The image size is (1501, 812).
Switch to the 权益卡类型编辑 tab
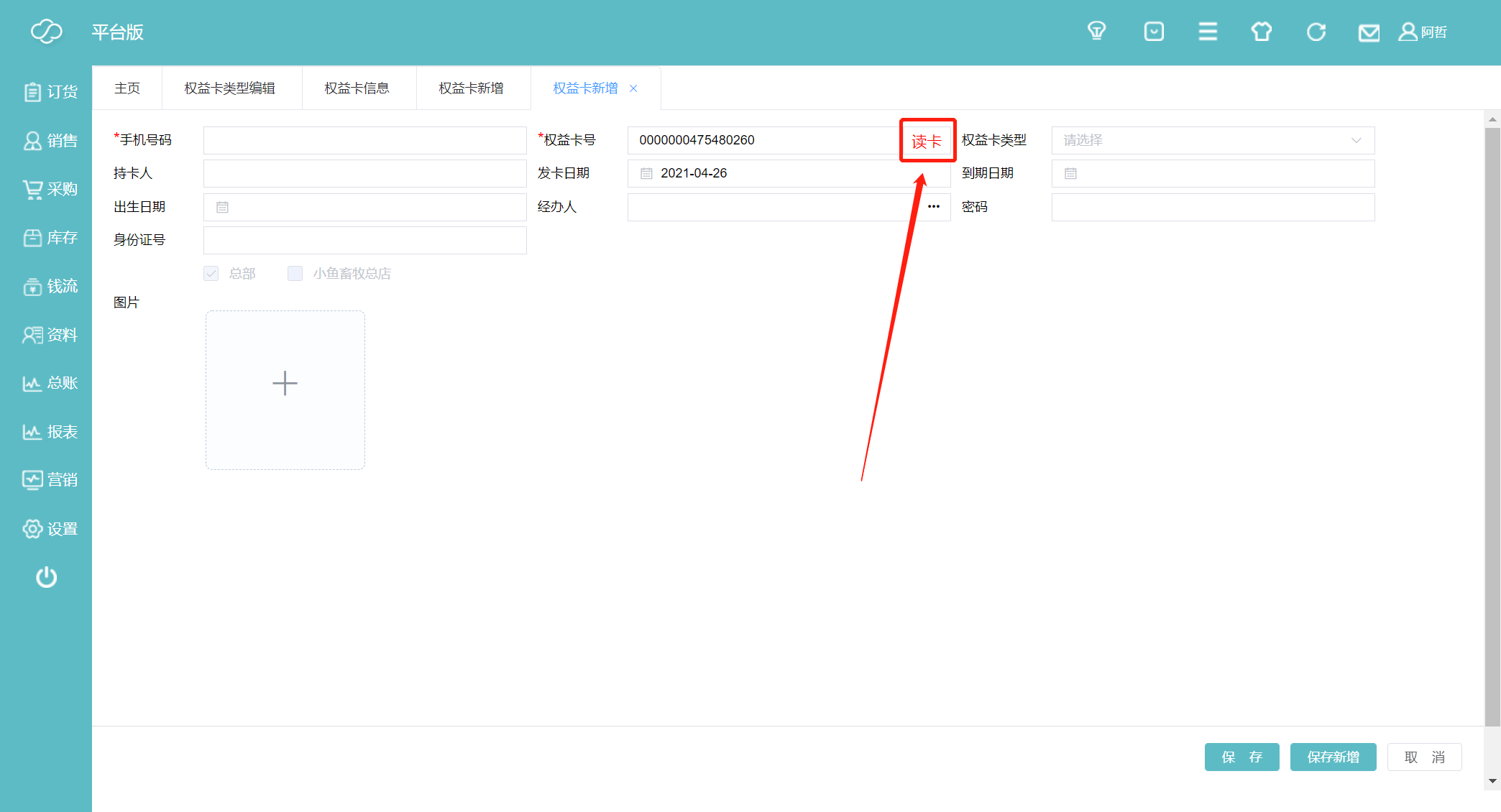click(x=229, y=88)
